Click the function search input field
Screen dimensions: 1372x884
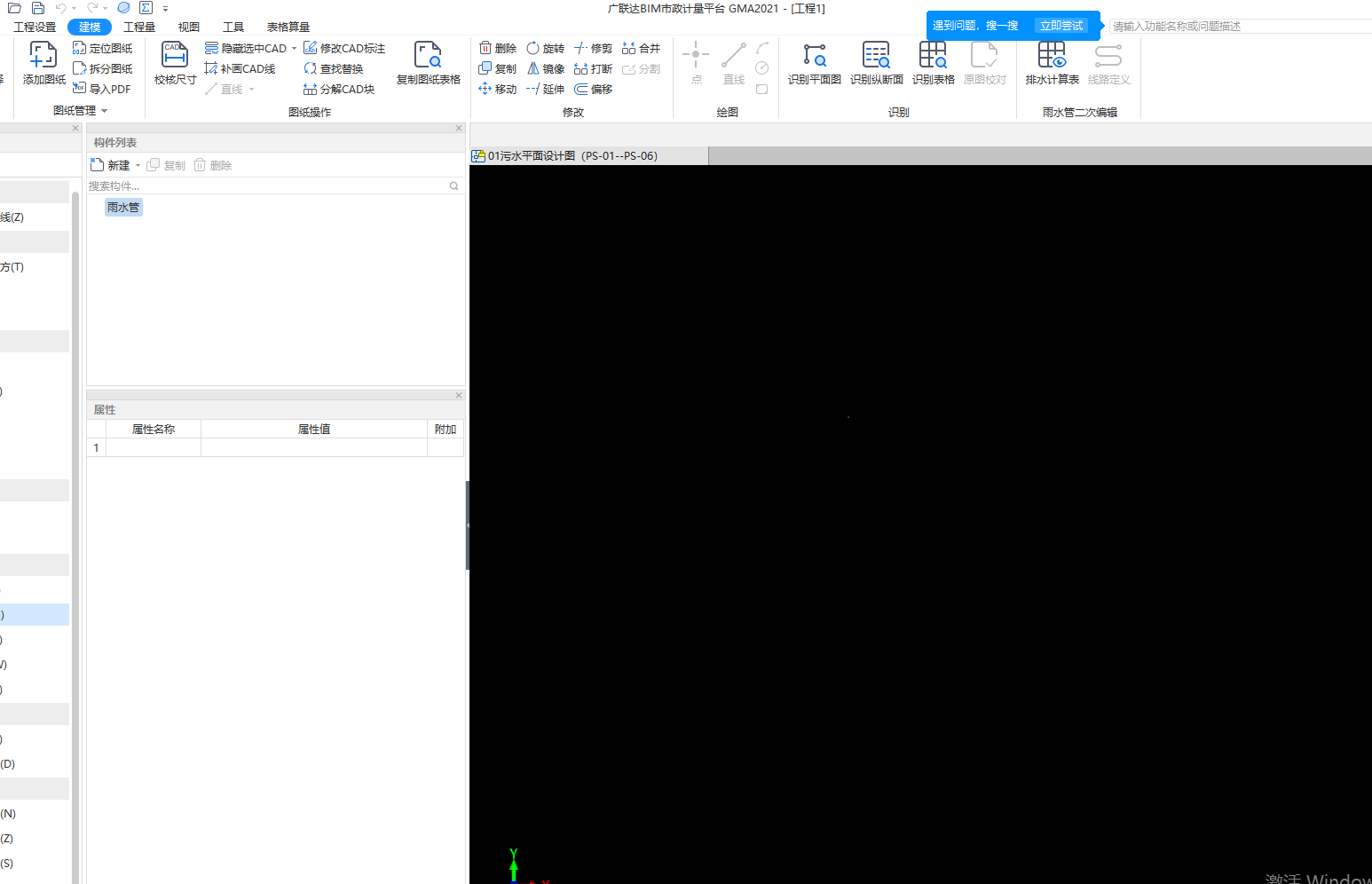[x=1240, y=27]
